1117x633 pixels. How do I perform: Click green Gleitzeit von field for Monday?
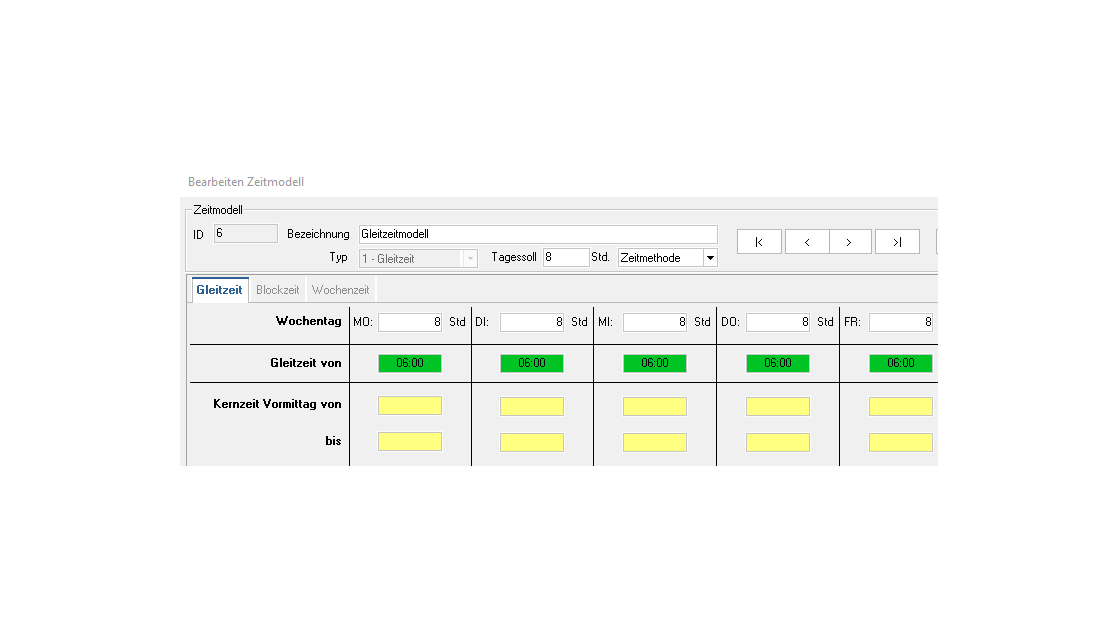coord(409,363)
